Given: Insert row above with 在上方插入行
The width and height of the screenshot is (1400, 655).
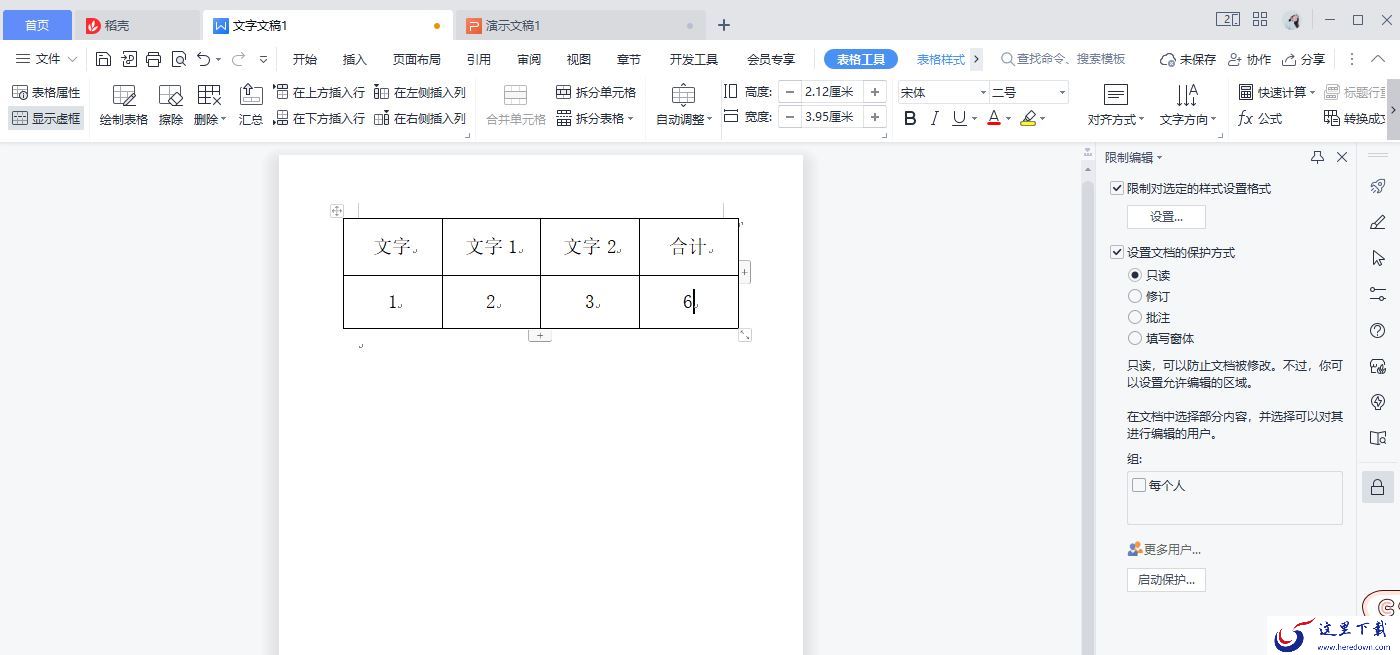Looking at the screenshot, I should click(319, 92).
